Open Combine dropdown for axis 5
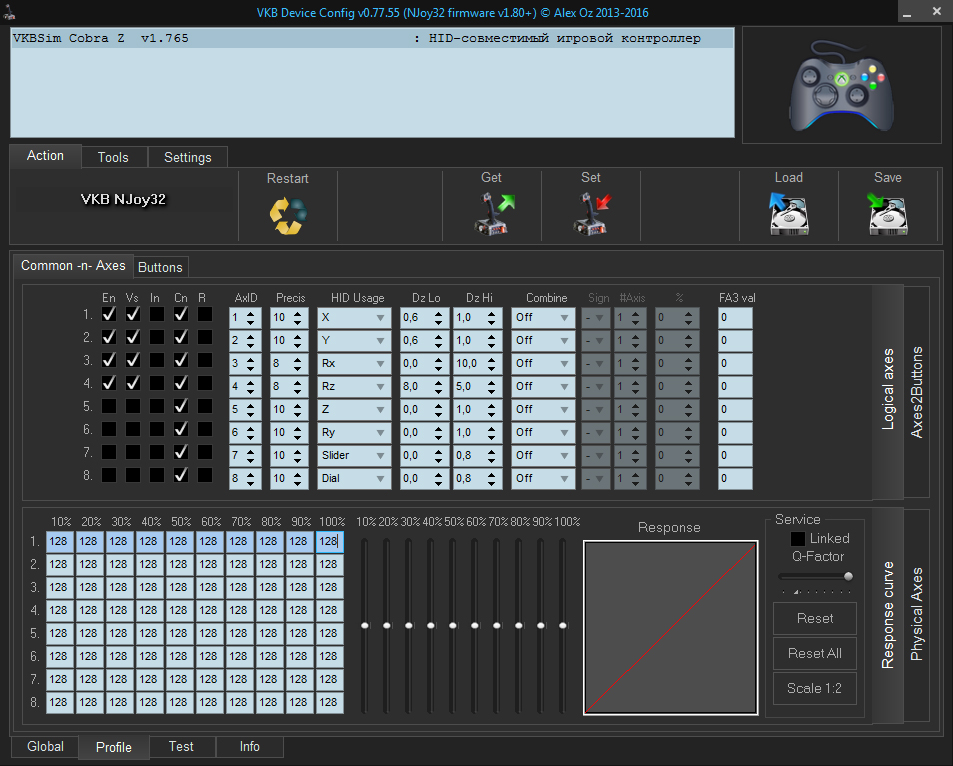 click(543, 410)
